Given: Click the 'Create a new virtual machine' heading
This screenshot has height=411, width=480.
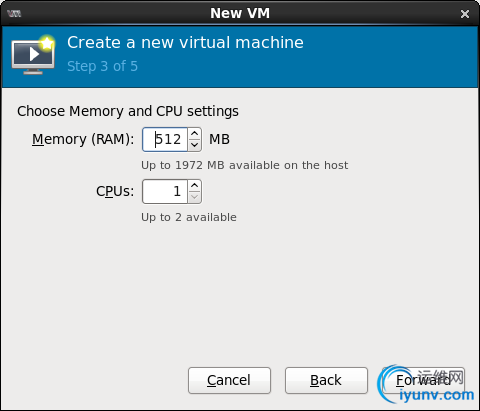Looking at the screenshot, I should click(185, 43).
